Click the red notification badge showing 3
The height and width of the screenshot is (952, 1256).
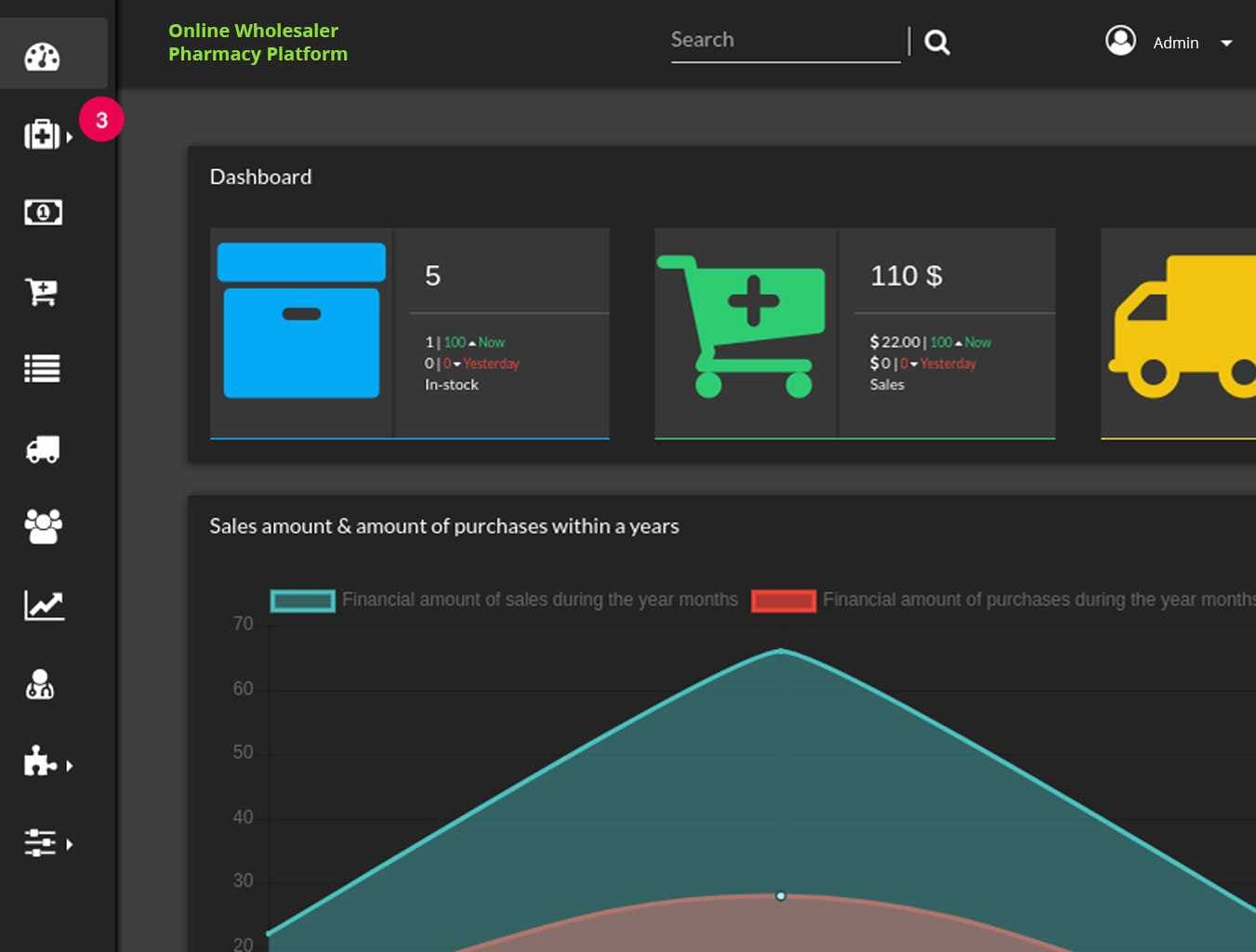click(x=101, y=119)
